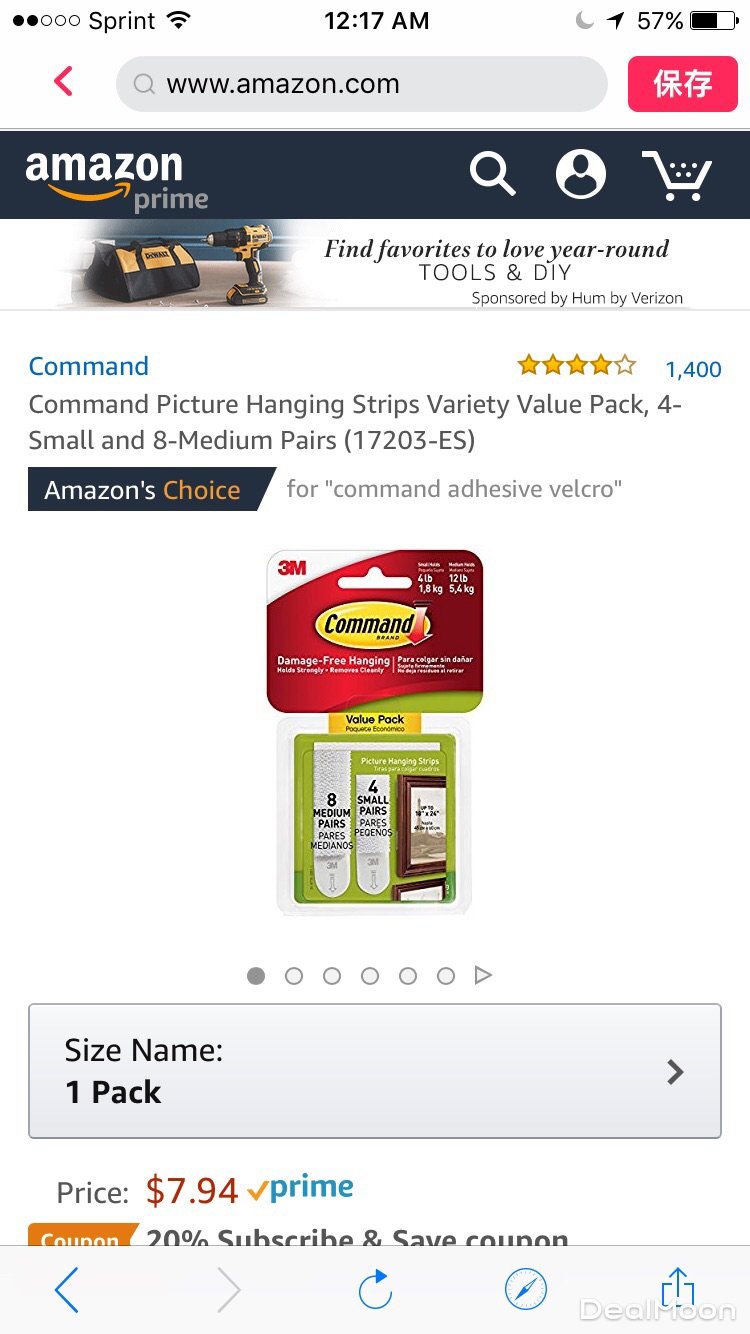Tap the Safari share icon
Viewport: 750px width, 1334px height.
678,1290
